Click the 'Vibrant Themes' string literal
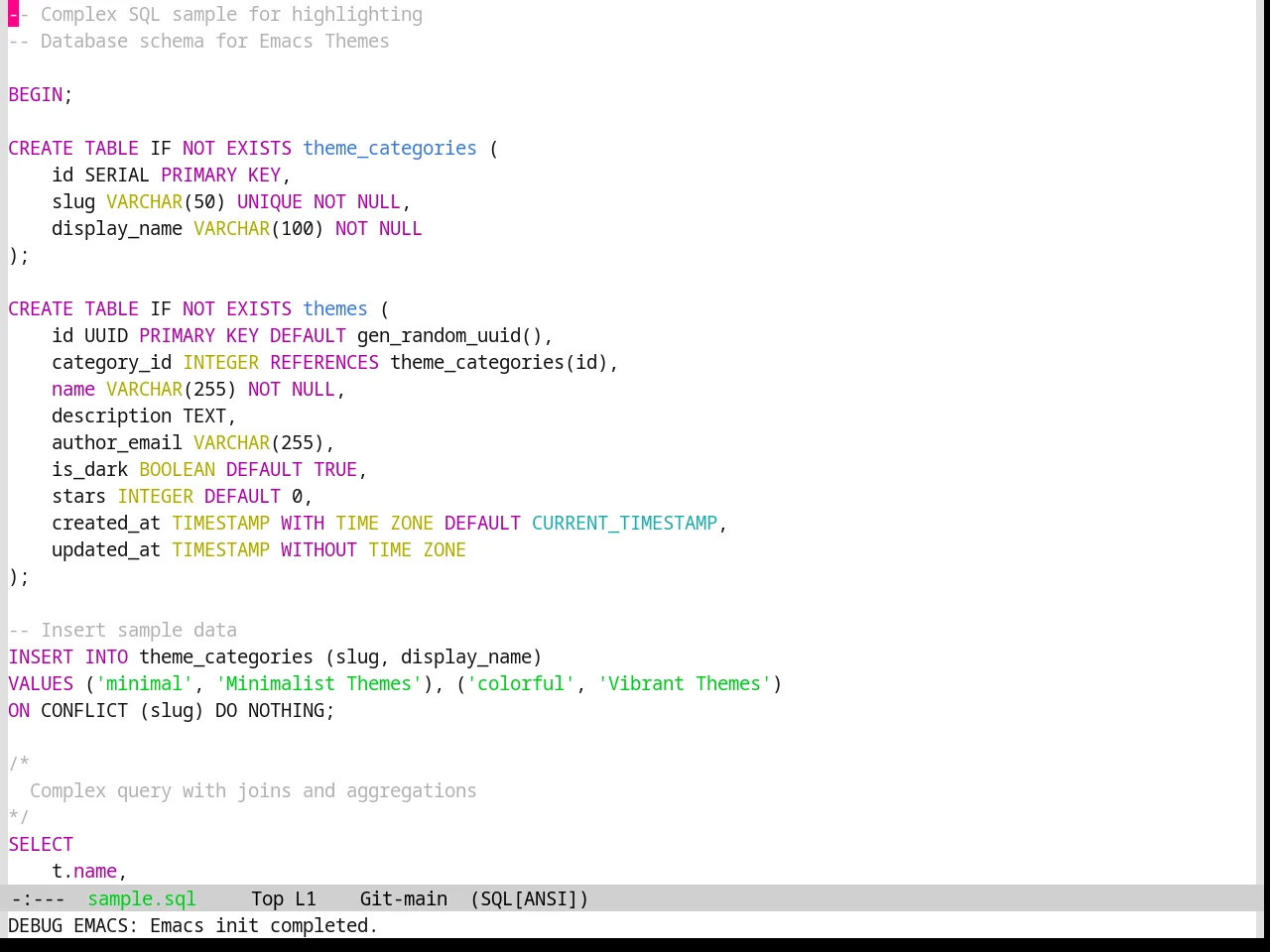The image size is (1270, 952). pos(685,683)
